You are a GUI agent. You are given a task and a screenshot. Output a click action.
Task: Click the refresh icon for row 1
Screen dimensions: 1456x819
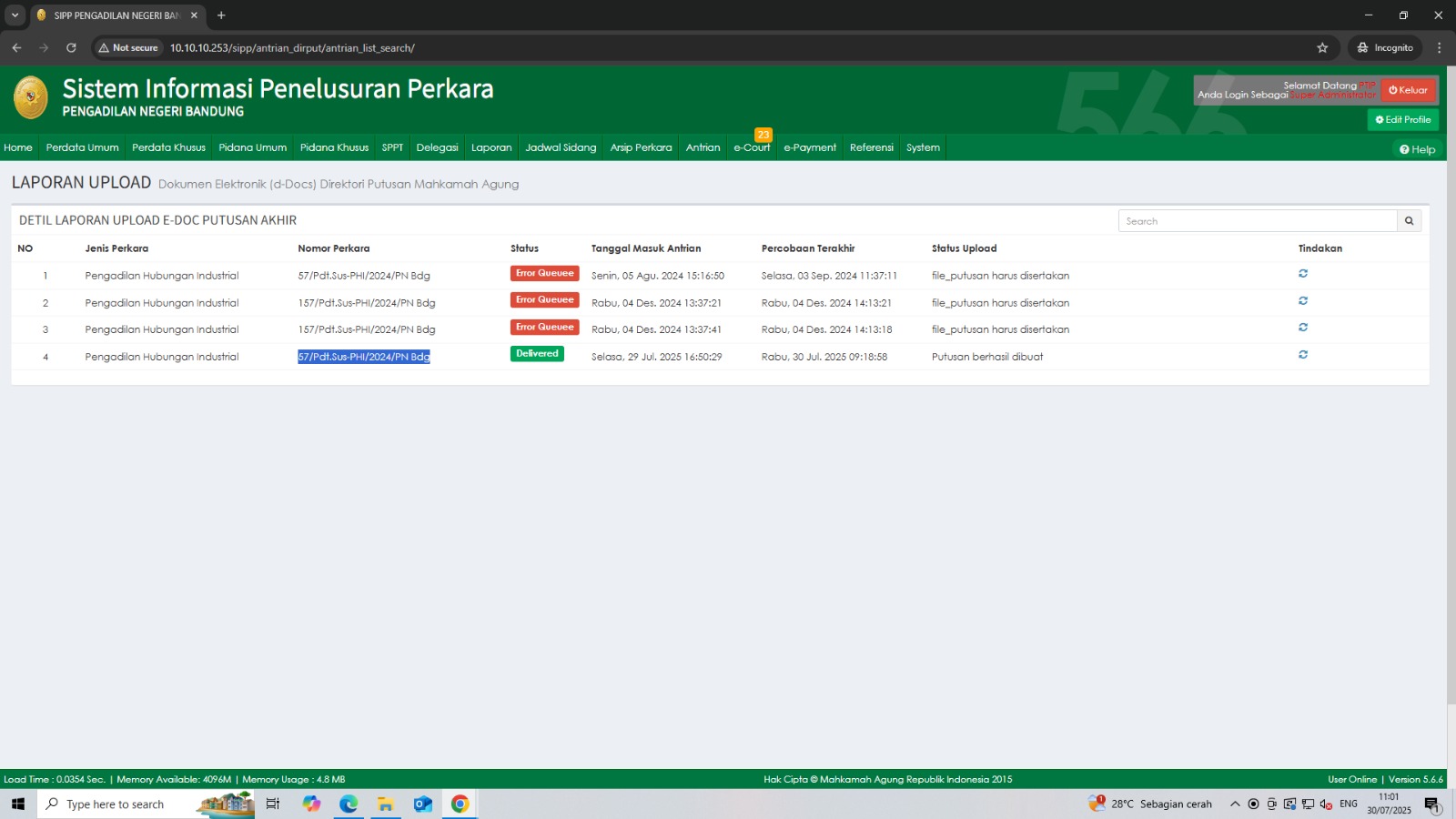tap(1302, 274)
